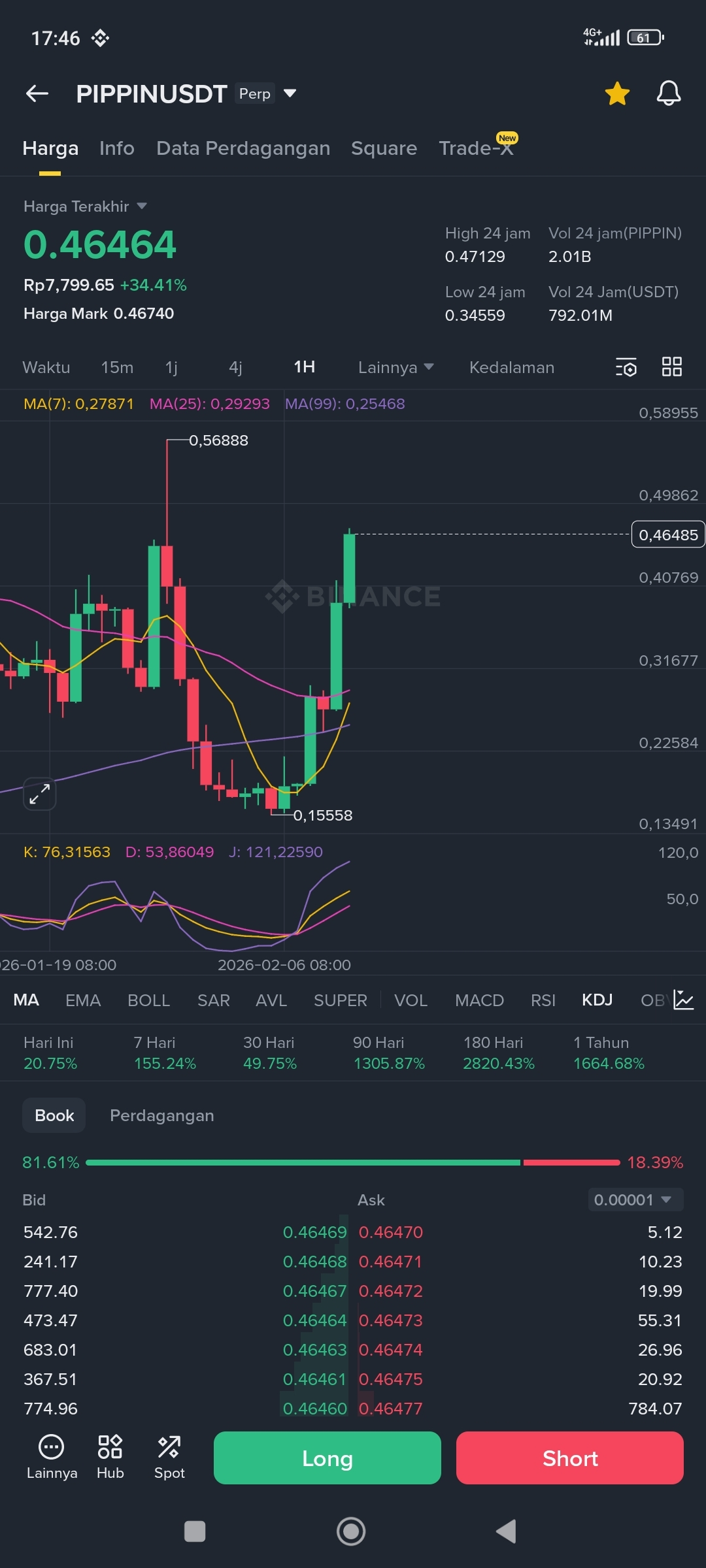This screenshot has width=706, height=1568.
Task: Open the indicator settings chart icon
Action: [683, 1000]
